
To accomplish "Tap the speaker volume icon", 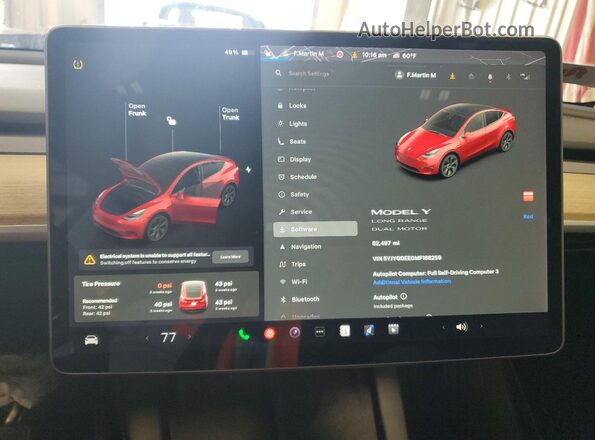I will pos(461,327).
